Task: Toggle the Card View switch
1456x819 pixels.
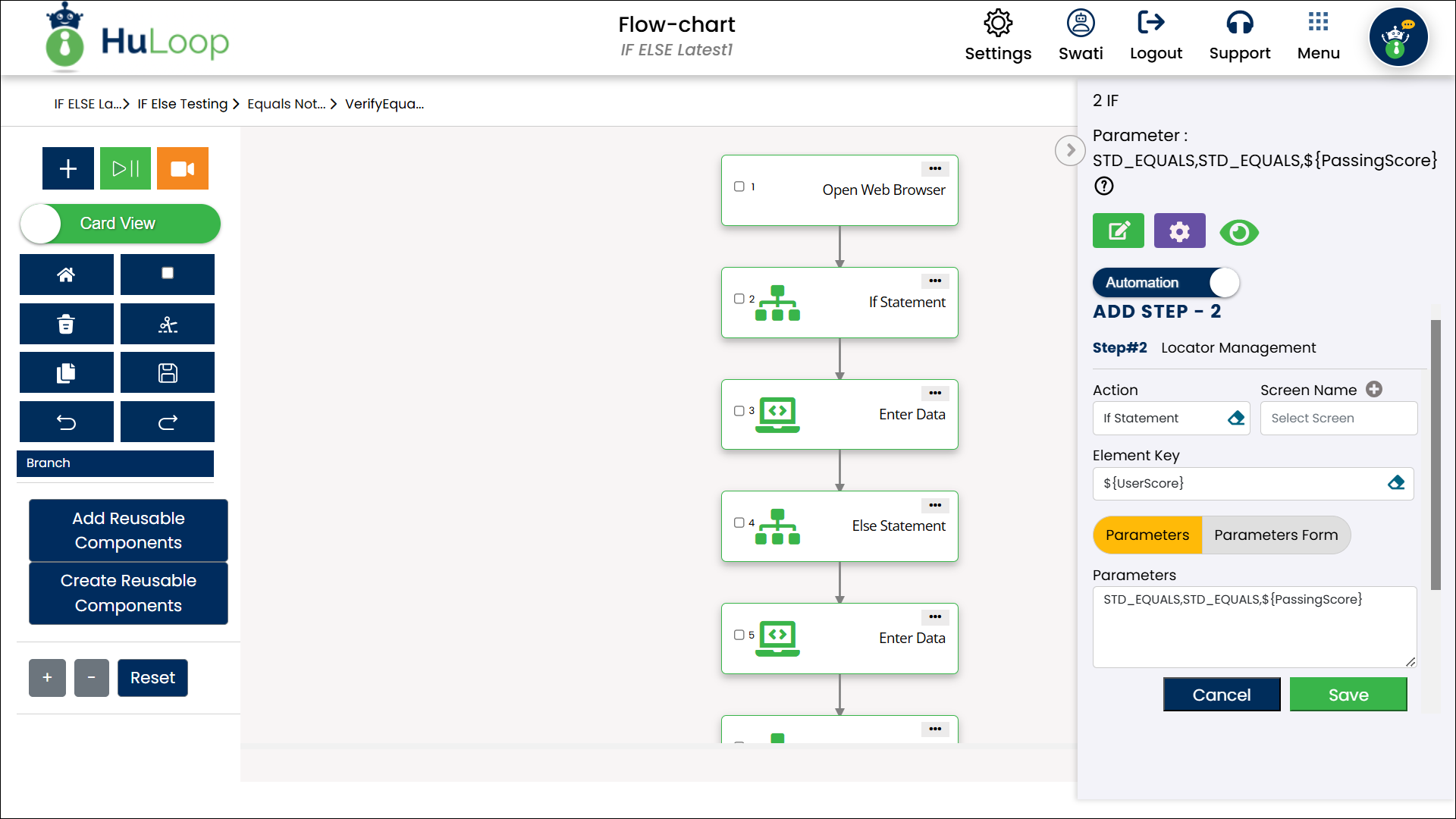Action: coord(120,224)
